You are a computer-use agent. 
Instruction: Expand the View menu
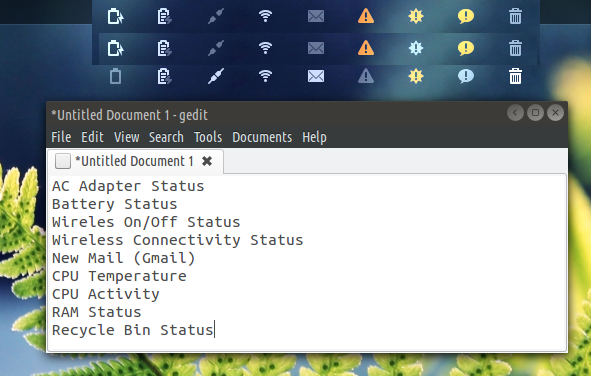coord(127,137)
